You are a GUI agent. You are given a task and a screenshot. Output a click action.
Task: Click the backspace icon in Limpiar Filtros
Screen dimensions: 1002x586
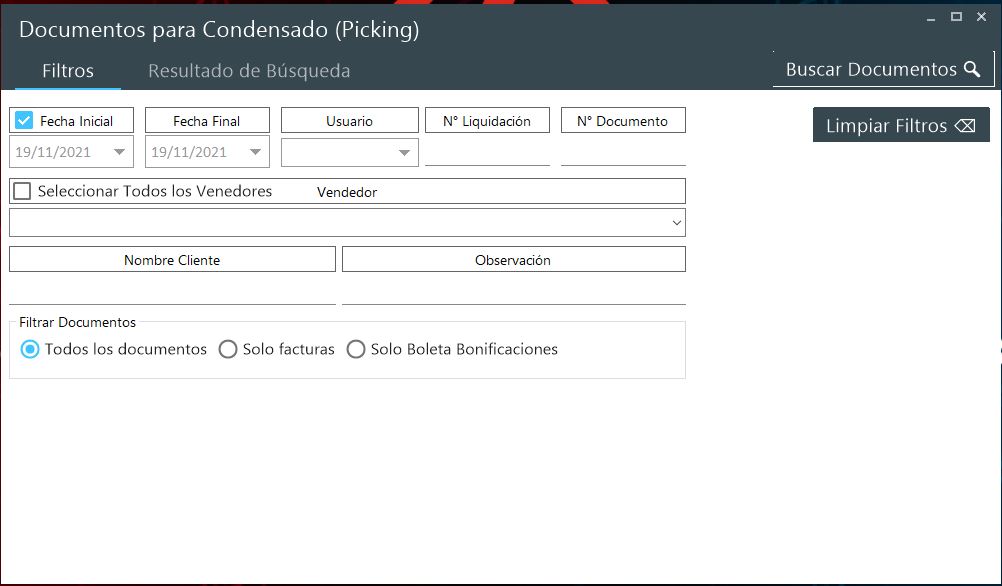tap(964, 126)
